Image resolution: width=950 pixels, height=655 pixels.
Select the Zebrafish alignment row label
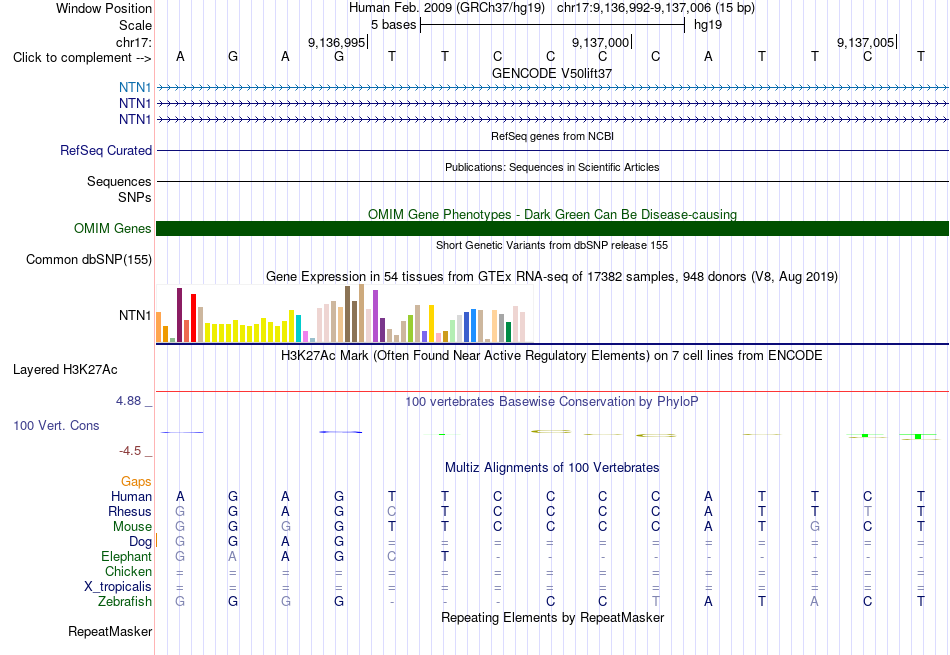[x=125, y=601]
